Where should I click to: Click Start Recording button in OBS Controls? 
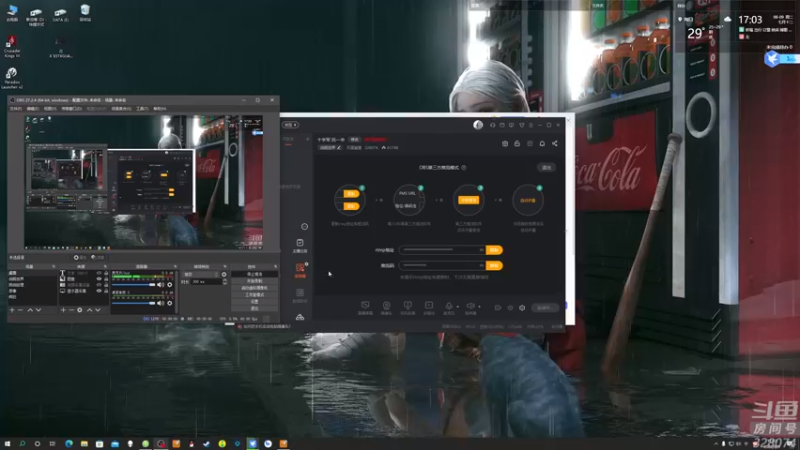[254, 281]
